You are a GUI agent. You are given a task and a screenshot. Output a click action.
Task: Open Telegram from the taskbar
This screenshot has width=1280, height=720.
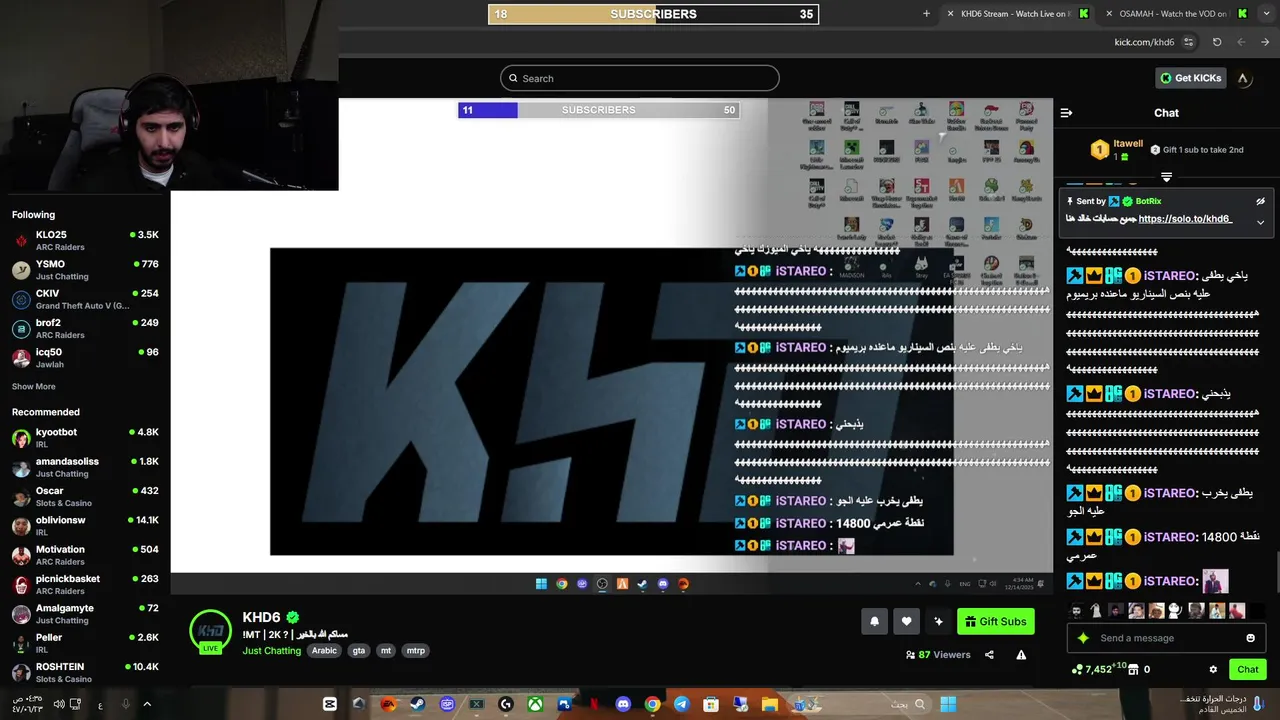pos(681,704)
